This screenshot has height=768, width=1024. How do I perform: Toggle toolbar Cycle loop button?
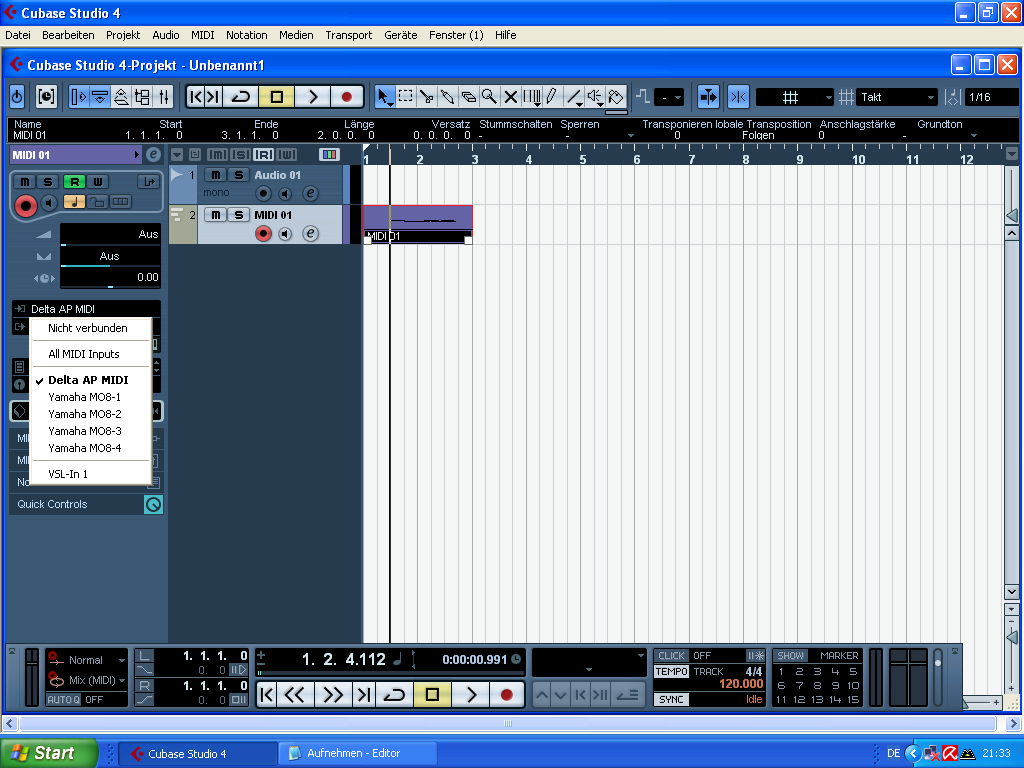coord(240,97)
